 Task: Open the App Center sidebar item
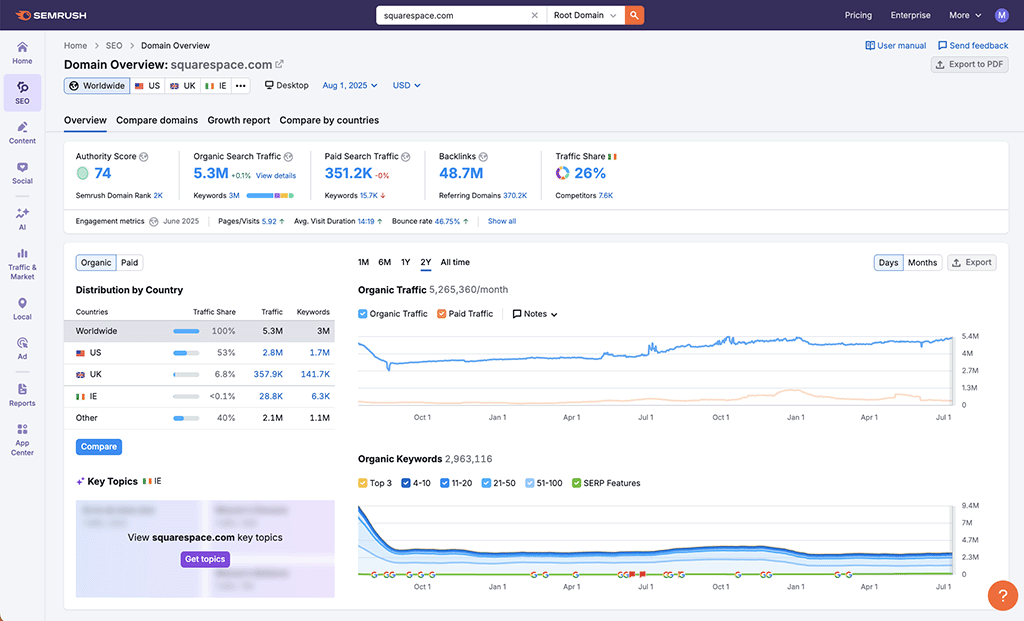[22, 439]
